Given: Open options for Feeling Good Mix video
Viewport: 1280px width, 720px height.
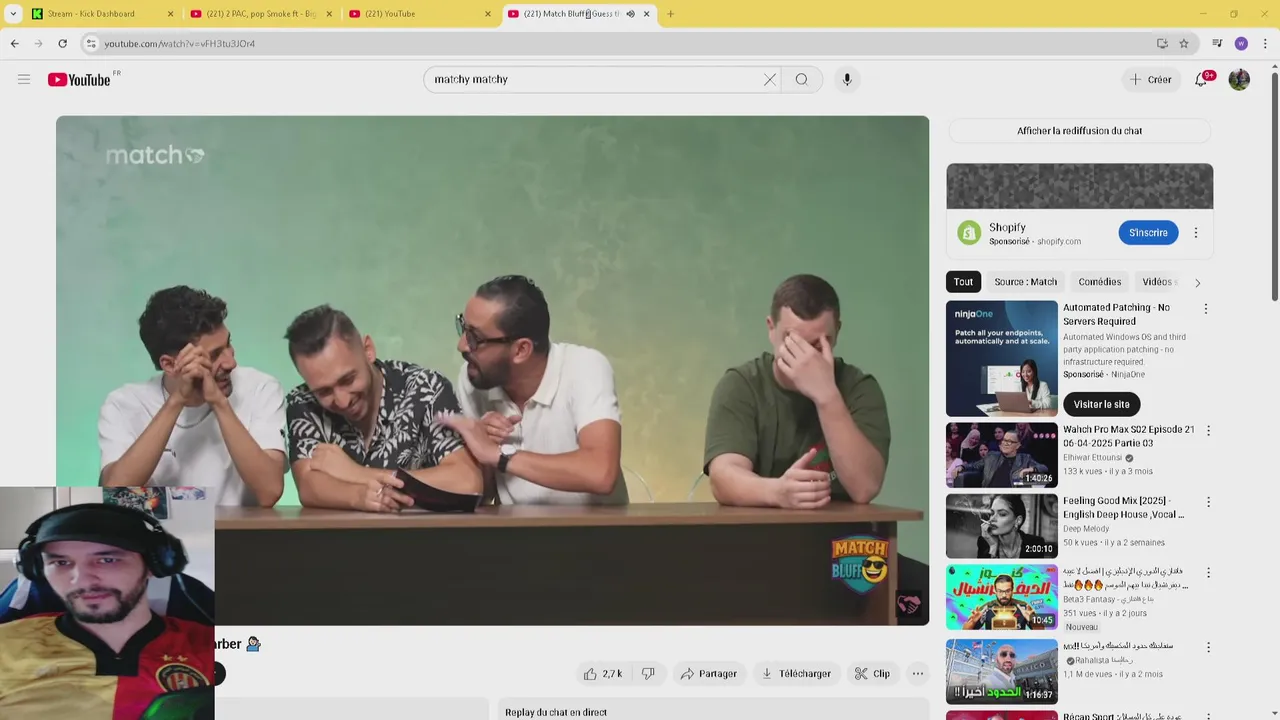Looking at the screenshot, I should [x=1208, y=502].
